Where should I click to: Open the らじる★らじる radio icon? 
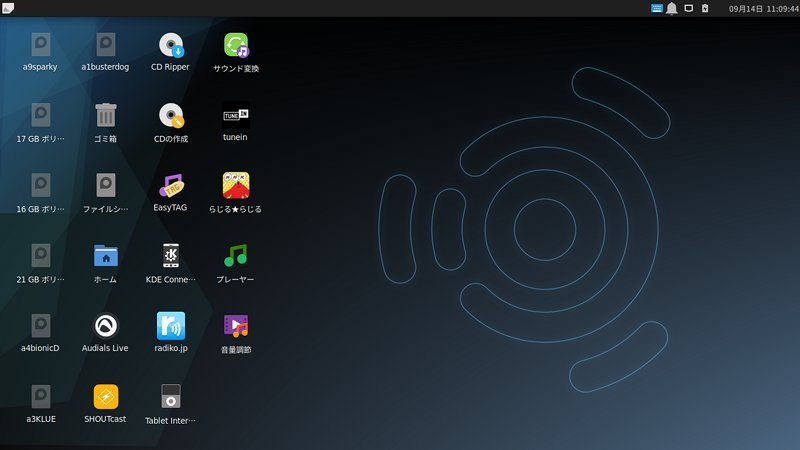click(x=236, y=186)
